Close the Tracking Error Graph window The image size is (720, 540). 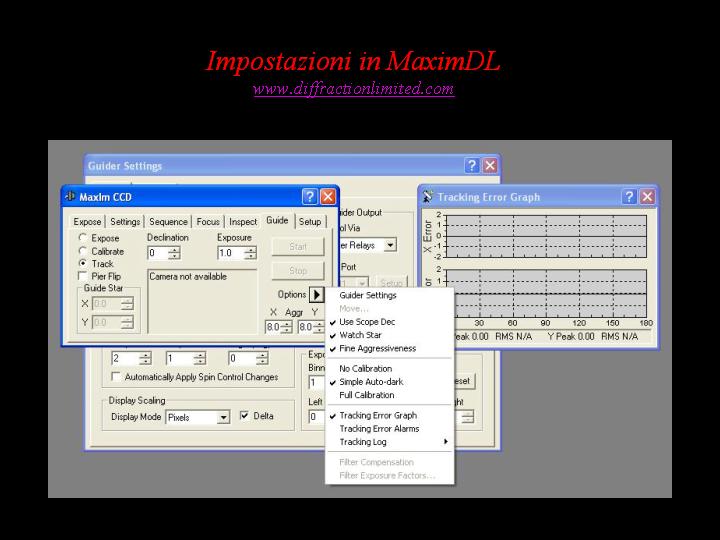click(x=647, y=197)
